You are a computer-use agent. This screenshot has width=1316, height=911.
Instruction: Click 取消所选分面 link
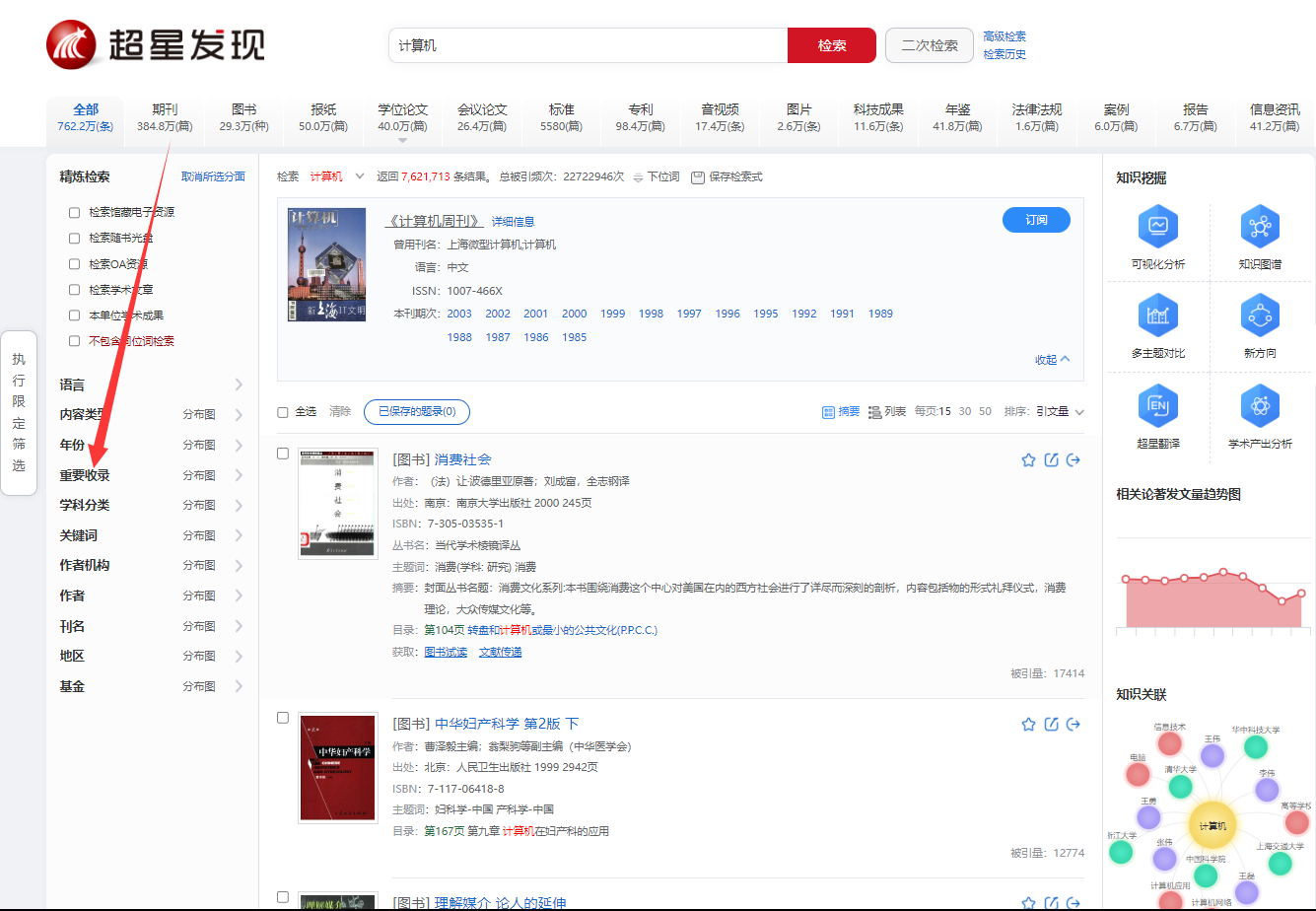[213, 176]
